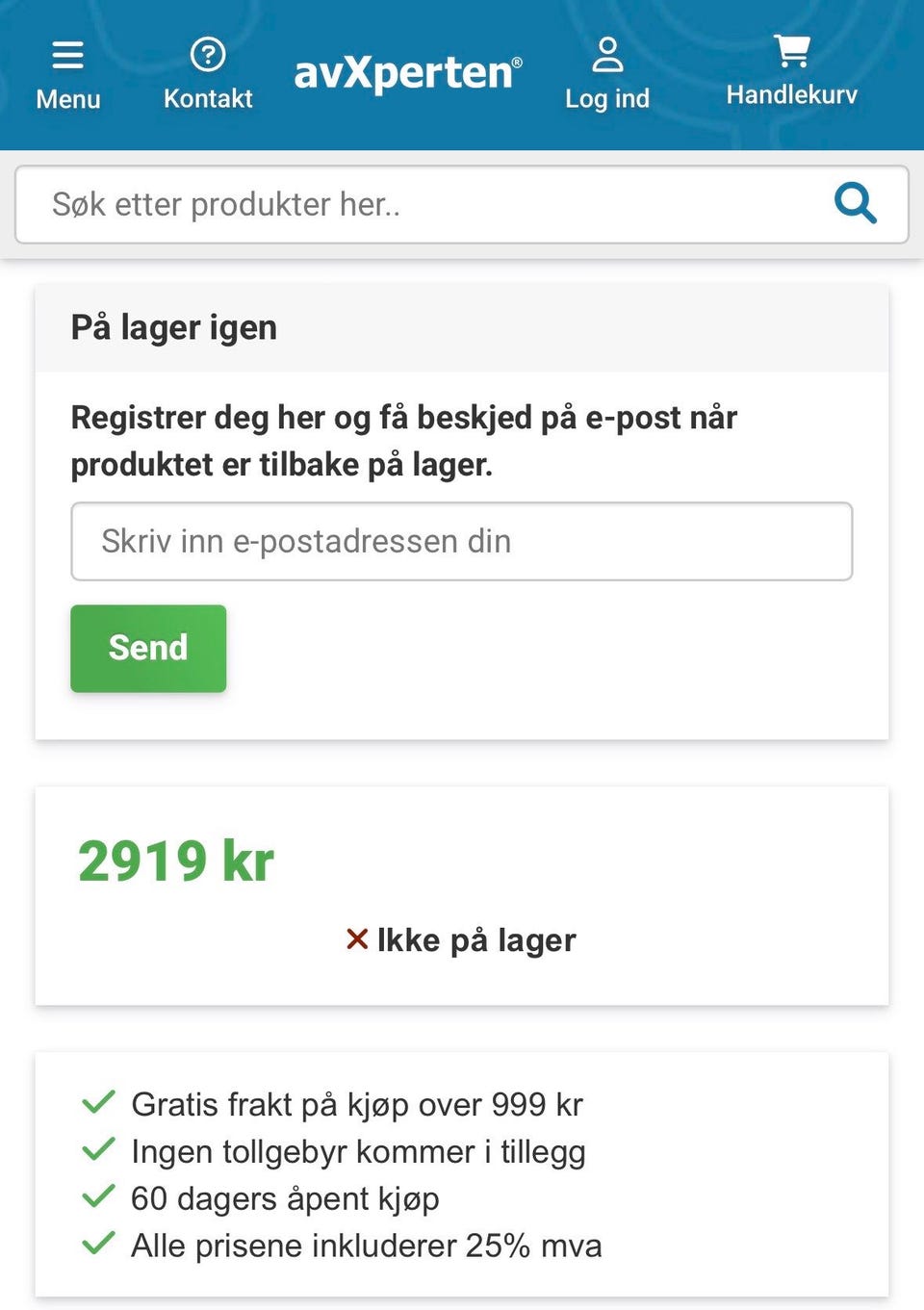Open the Log ind user icon
Viewport: 924px width, 1310px height.
tap(607, 54)
